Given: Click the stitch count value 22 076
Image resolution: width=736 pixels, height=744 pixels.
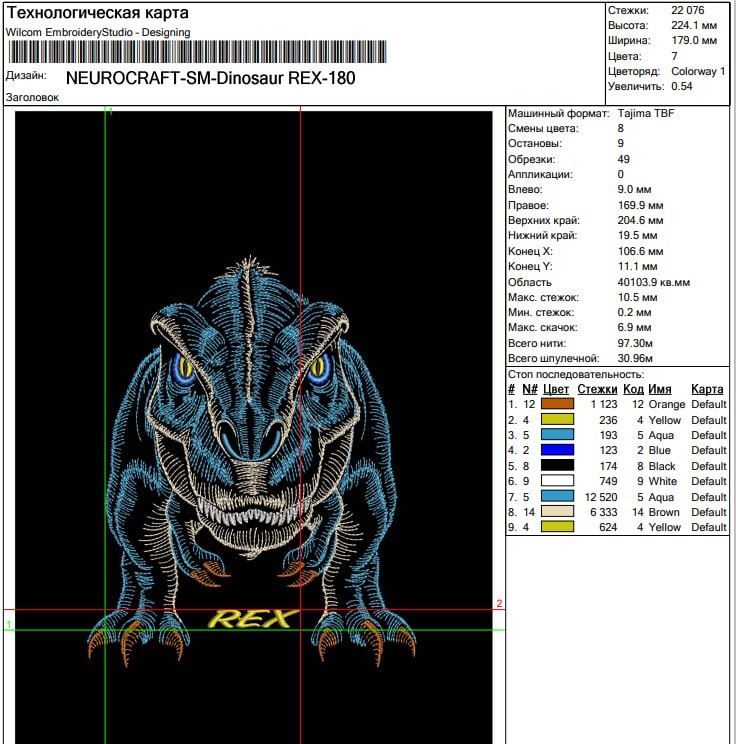Looking at the screenshot, I should tap(688, 10).
